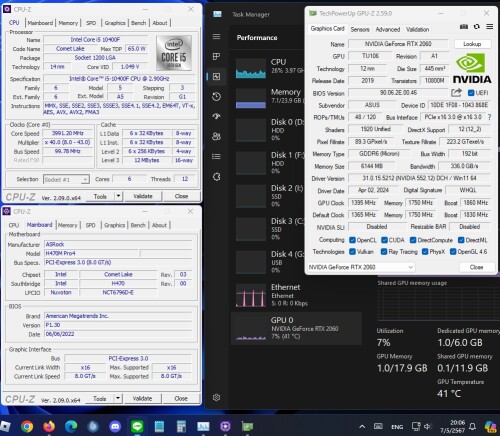Open volume control in system tray
Viewport: 500px width, 436px height.
(x=427, y=426)
